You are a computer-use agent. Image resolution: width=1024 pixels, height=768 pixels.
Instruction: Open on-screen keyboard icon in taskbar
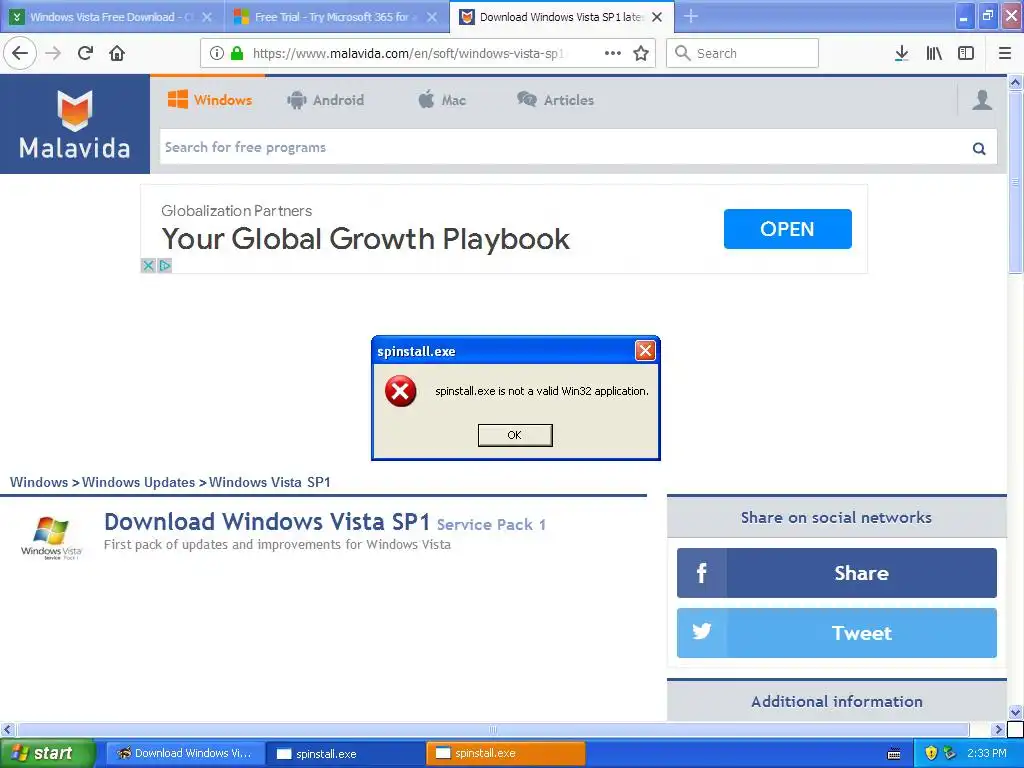pyautogui.click(x=895, y=754)
